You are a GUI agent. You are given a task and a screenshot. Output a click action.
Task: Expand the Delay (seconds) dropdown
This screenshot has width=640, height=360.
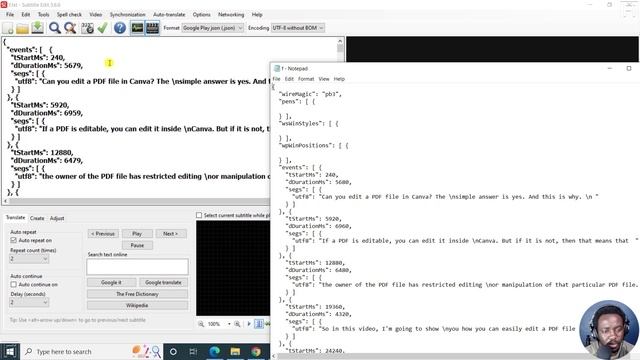tap(29, 302)
